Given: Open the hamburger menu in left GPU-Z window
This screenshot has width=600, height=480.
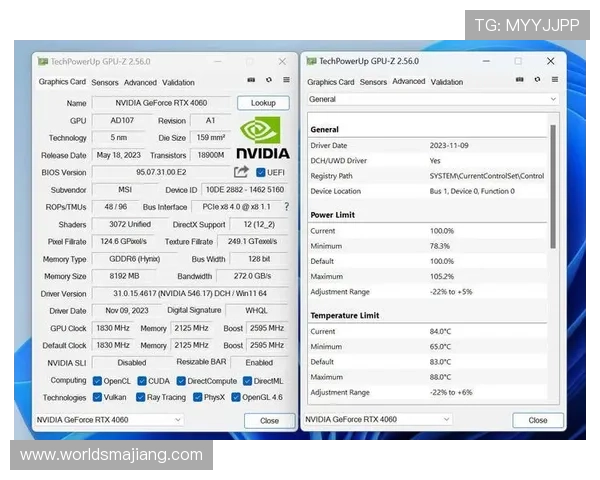Looking at the screenshot, I should point(286,80).
